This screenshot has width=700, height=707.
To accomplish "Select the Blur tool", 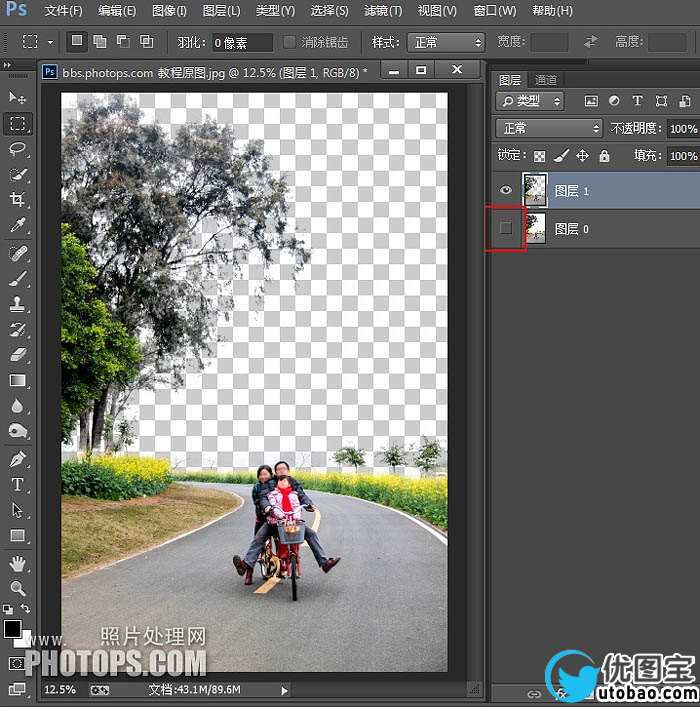I will pyautogui.click(x=17, y=406).
